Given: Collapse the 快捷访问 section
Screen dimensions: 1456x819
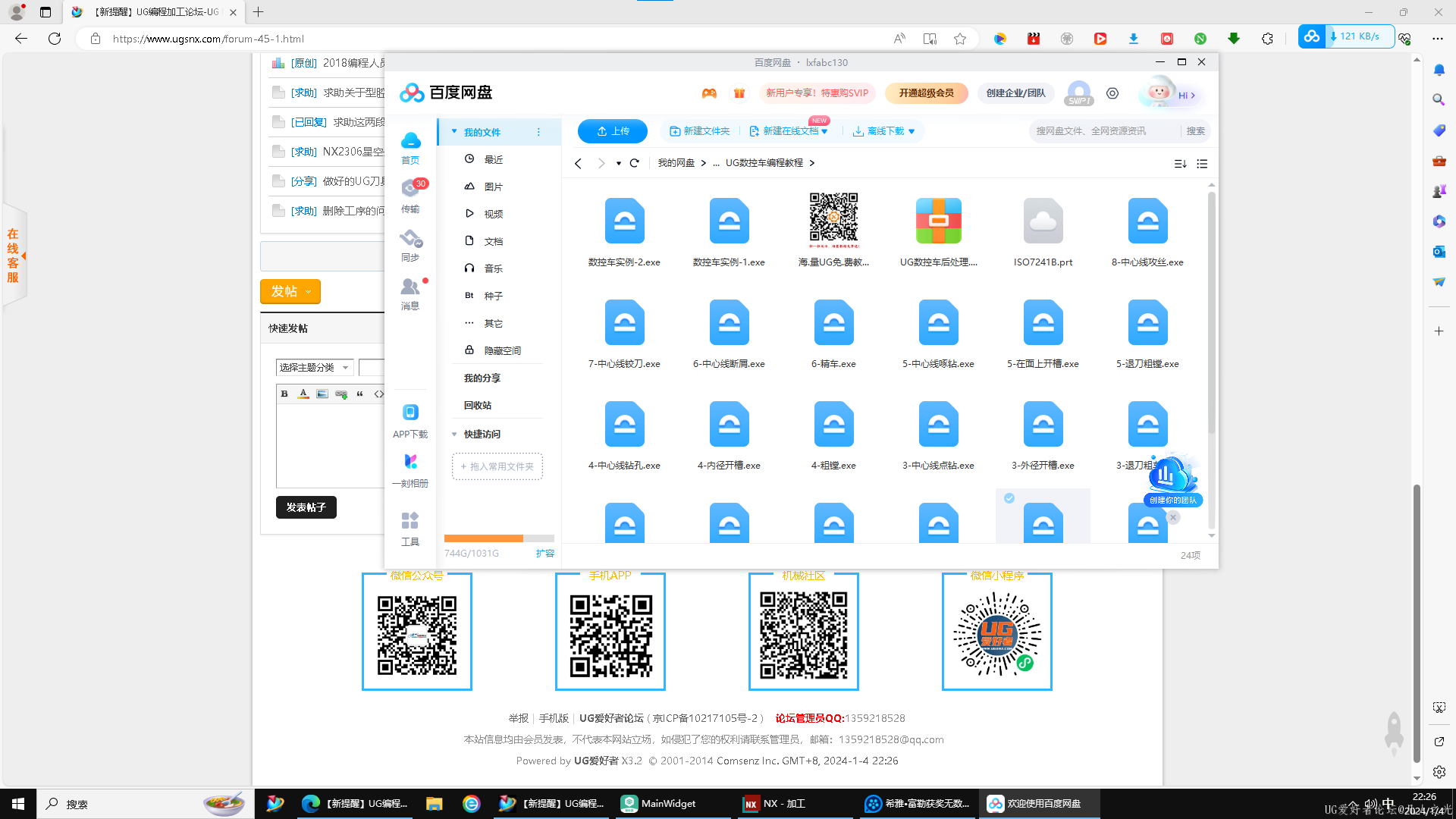Looking at the screenshot, I should pos(454,435).
